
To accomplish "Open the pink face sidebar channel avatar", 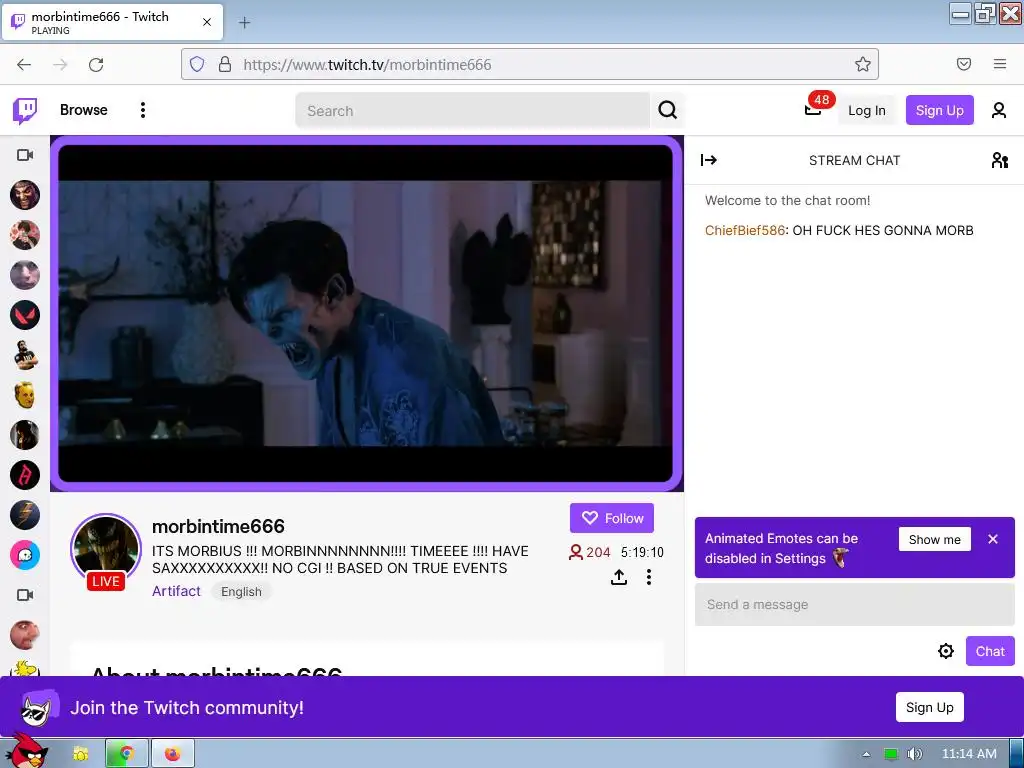I will (x=25, y=635).
